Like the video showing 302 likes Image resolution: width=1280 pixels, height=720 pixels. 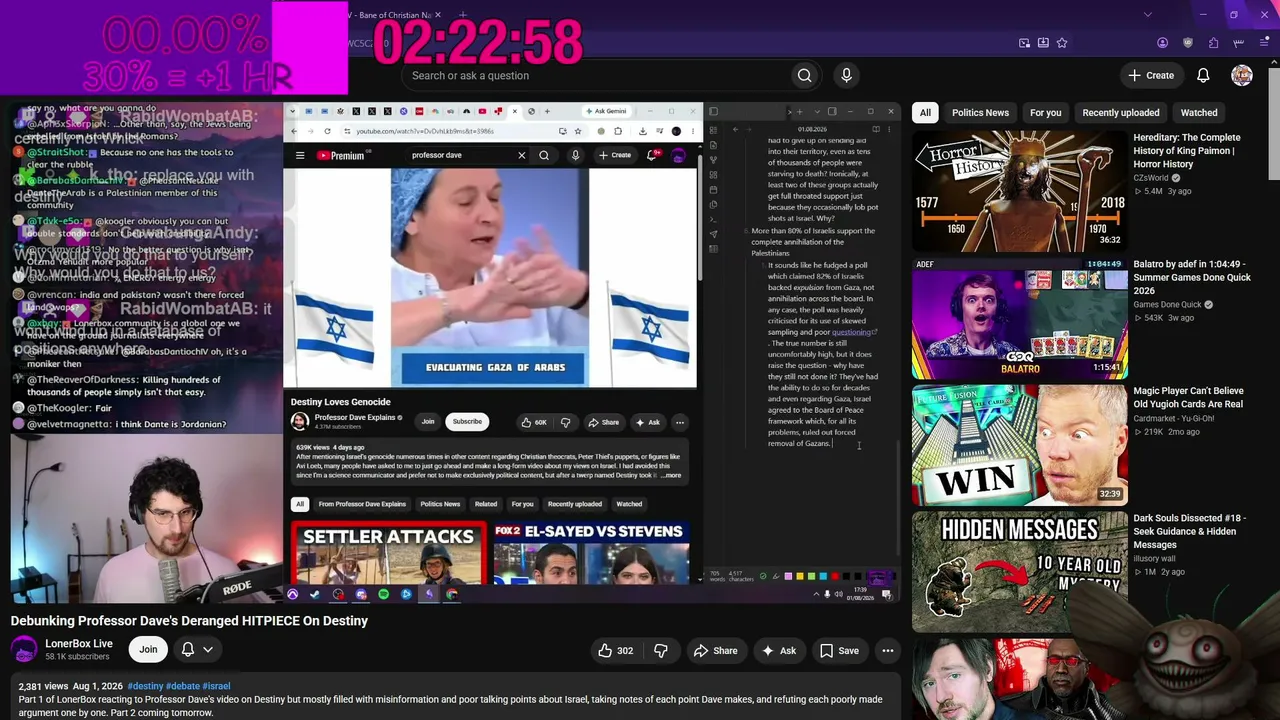[615, 651]
